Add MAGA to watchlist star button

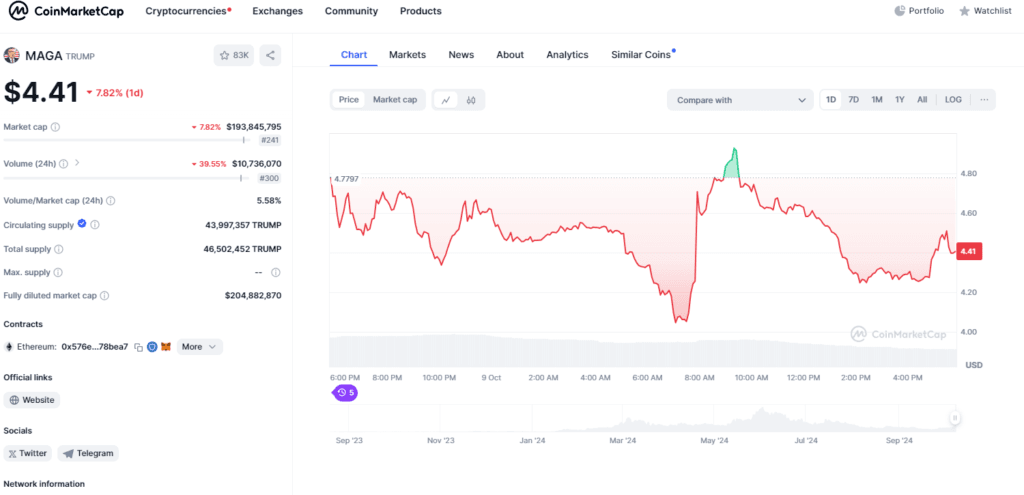(234, 56)
